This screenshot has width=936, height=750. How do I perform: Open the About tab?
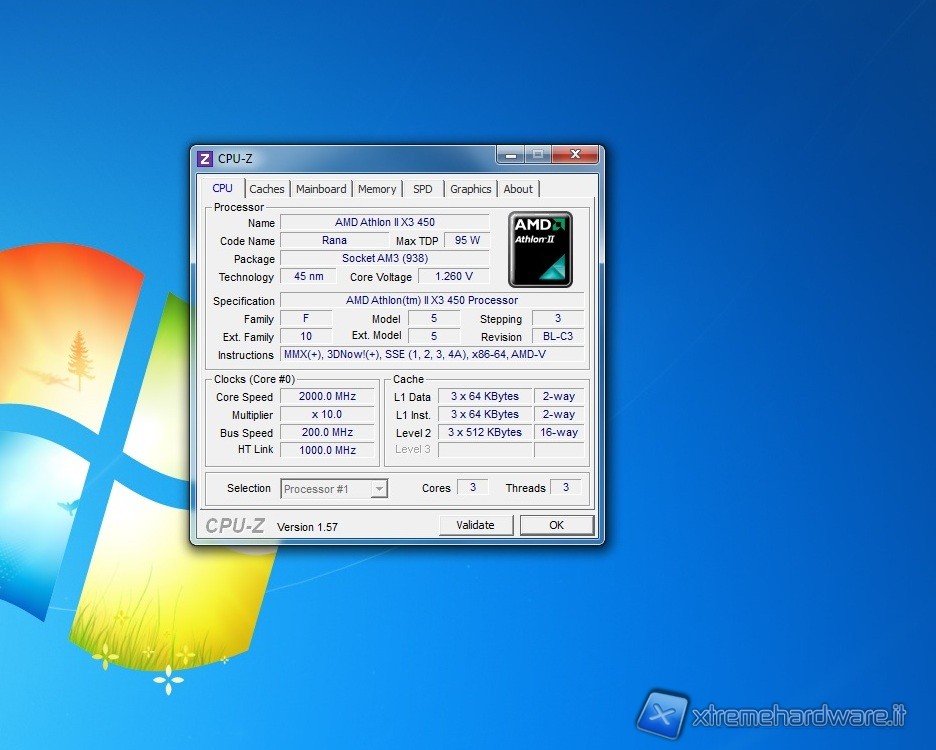(x=518, y=189)
